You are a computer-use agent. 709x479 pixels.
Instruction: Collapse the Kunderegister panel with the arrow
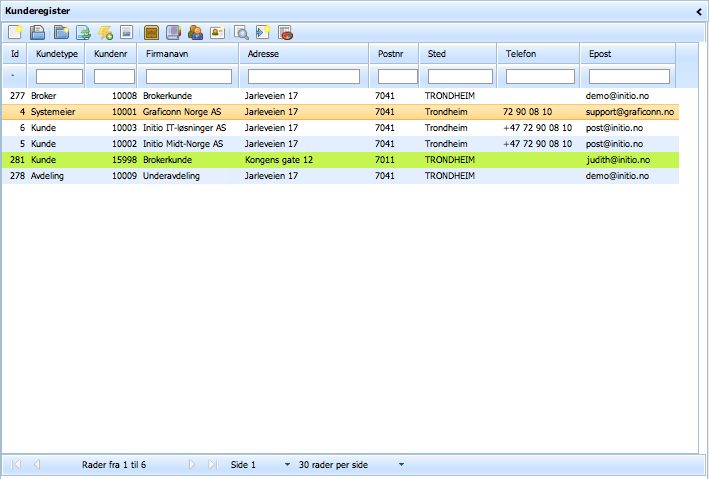point(699,10)
